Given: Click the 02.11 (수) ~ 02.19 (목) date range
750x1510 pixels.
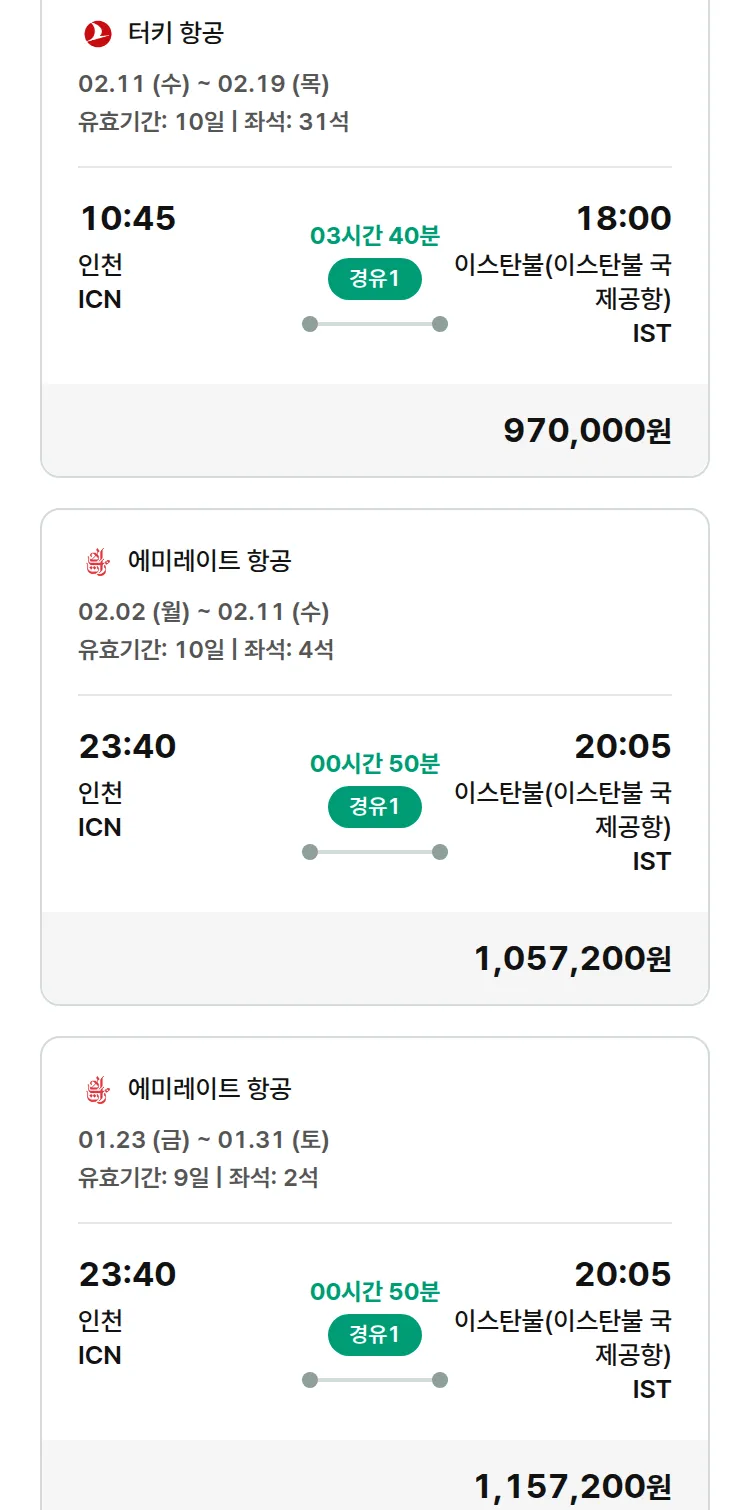Looking at the screenshot, I should point(204,84).
